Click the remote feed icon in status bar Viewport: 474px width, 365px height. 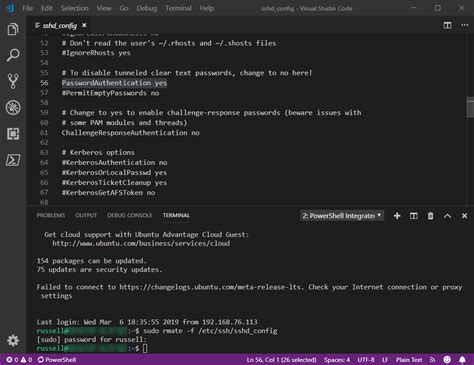tap(433, 360)
